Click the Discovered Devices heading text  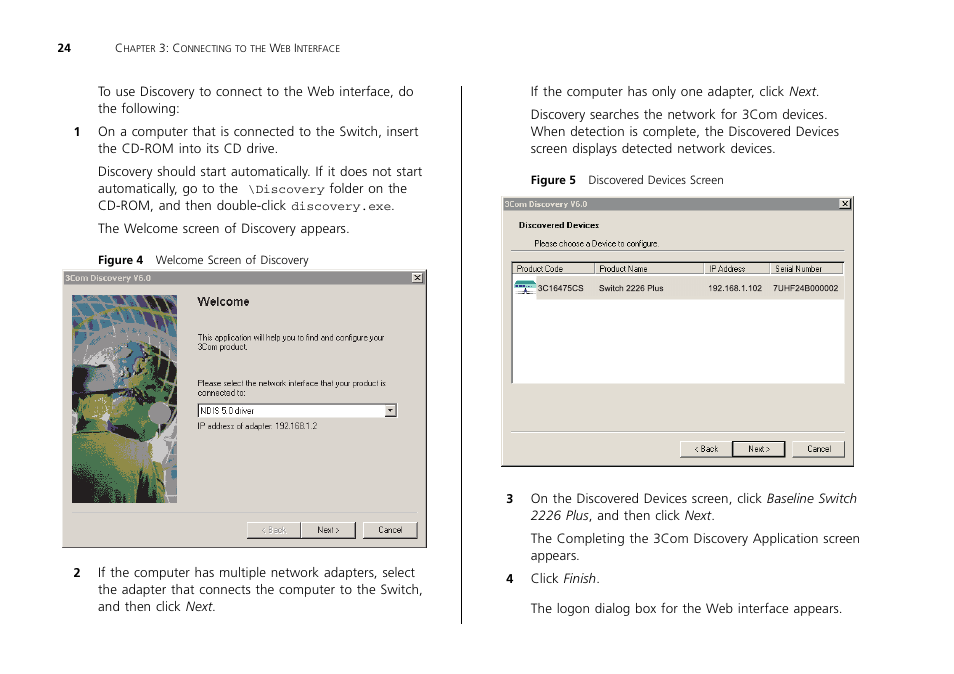559,225
